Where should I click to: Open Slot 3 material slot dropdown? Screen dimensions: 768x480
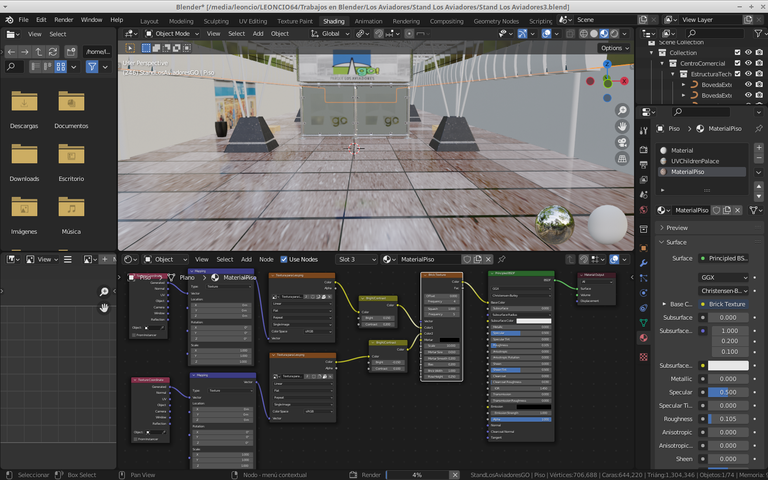(357, 259)
